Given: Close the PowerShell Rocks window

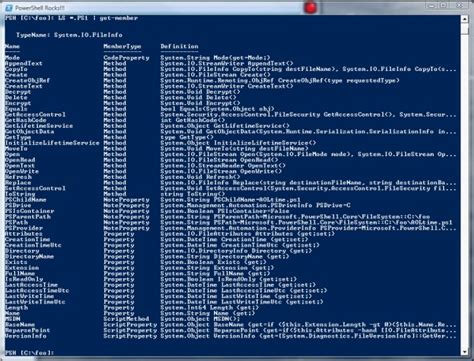Looking at the screenshot, I should click(459, 6).
